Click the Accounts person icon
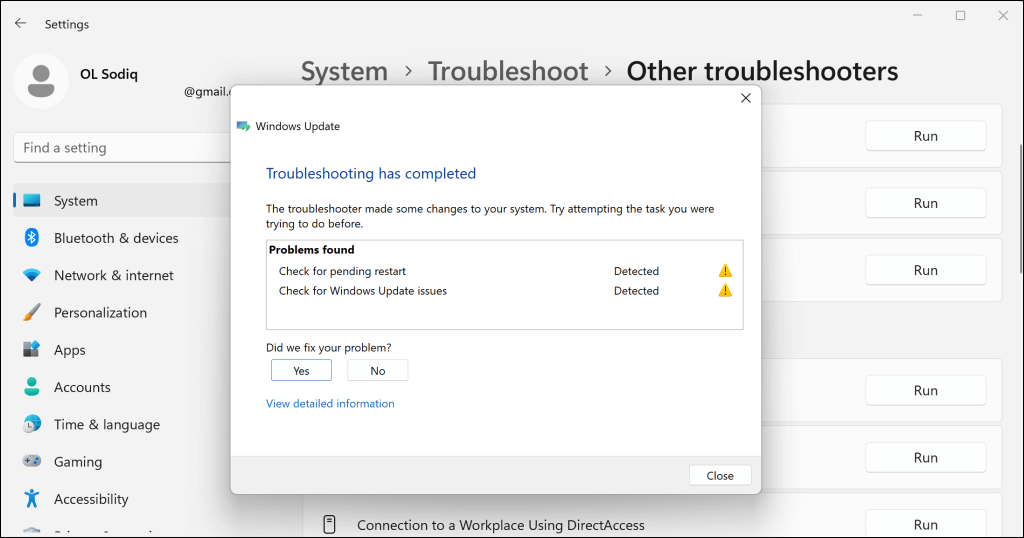Image resolution: width=1024 pixels, height=538 pixels. (x=32, y=387)
